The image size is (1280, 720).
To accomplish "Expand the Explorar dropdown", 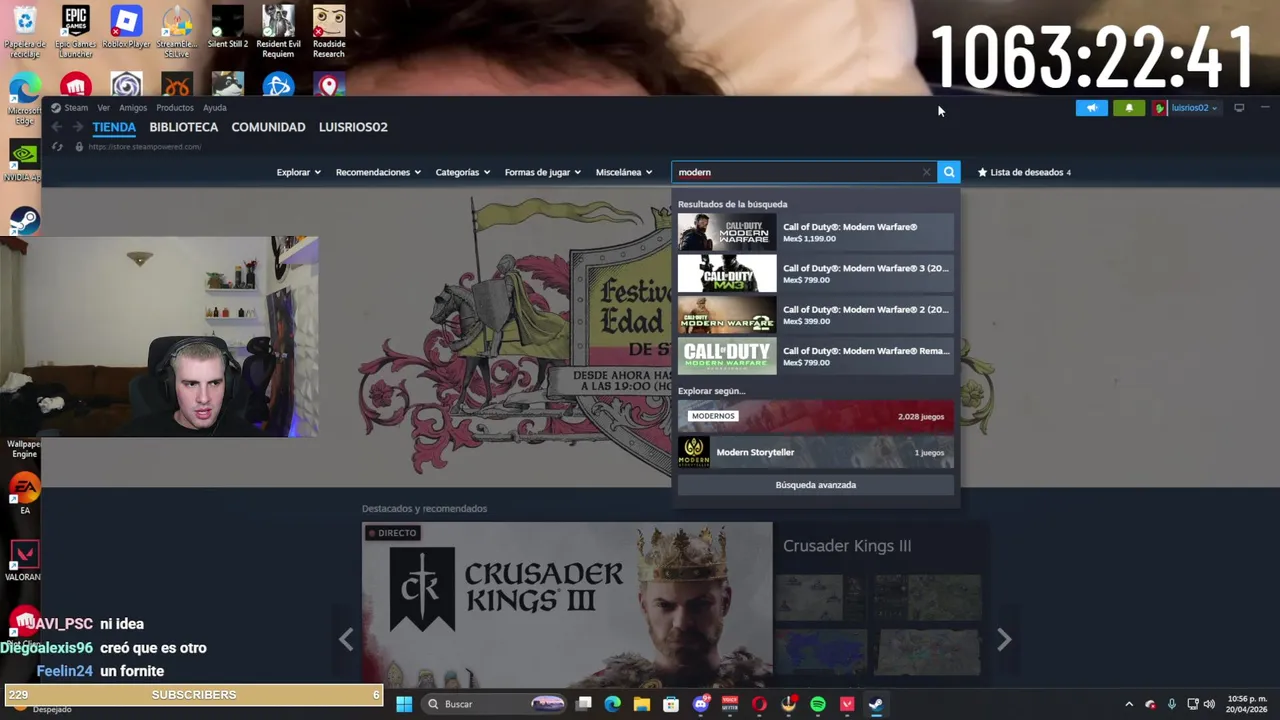I will (298, 172).
